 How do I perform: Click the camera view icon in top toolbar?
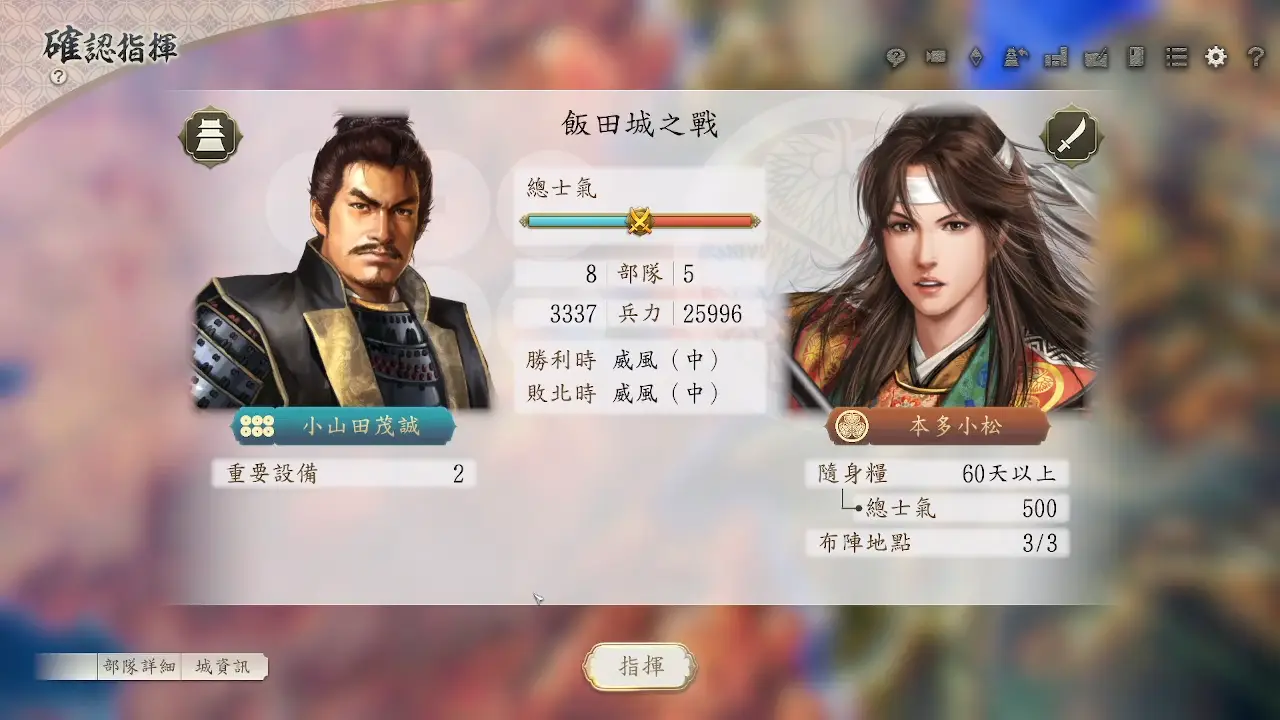(x=936, y=57)
